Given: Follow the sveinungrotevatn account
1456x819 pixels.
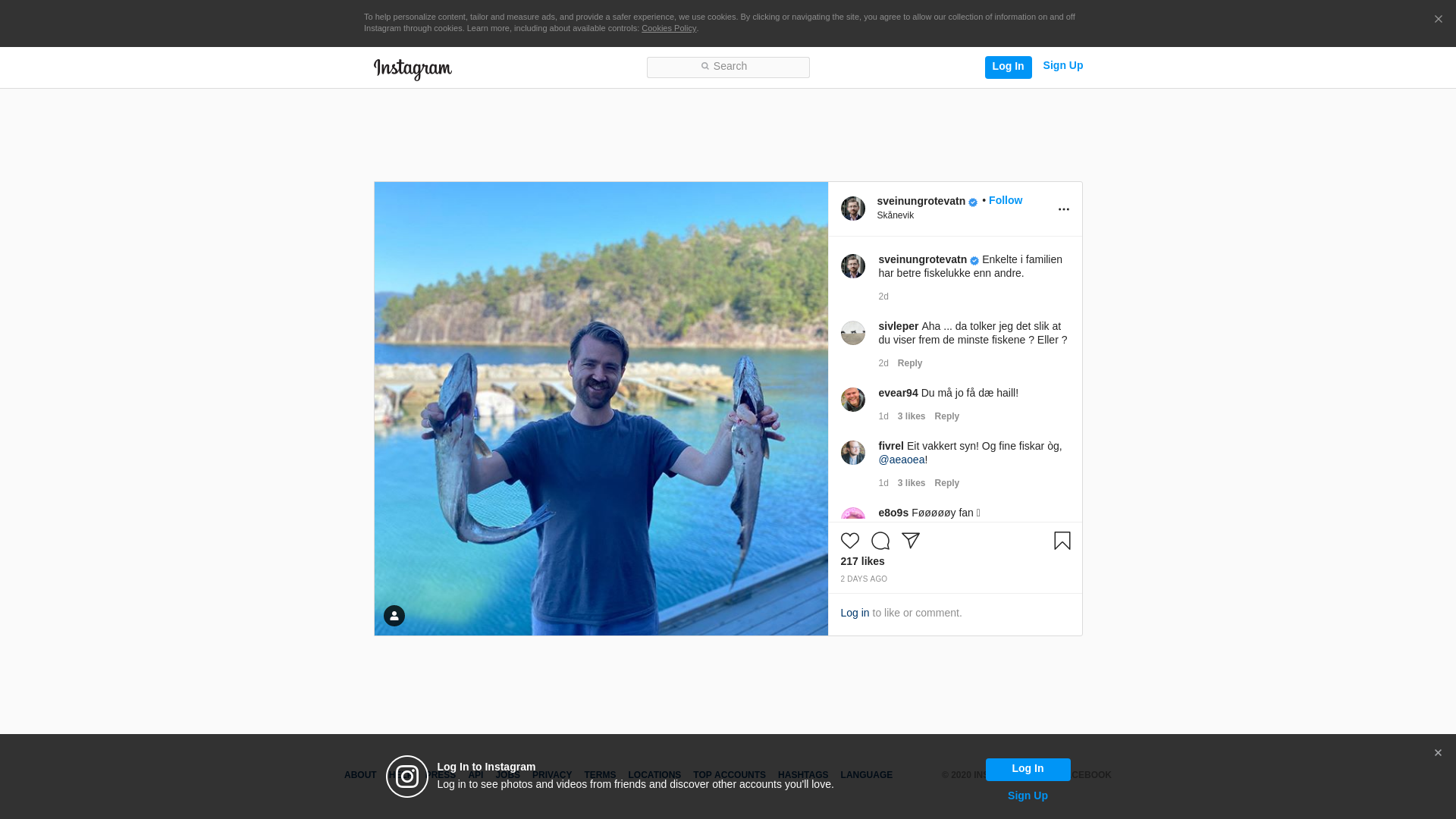Looking at the screenshot, I should click(x=1005, y=200).
